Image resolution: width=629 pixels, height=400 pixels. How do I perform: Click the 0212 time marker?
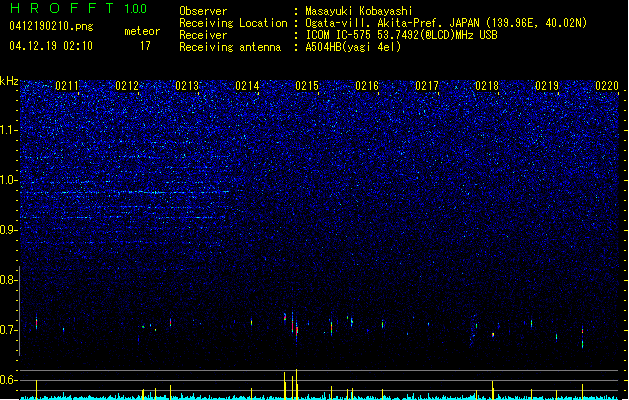coord(127,86)
